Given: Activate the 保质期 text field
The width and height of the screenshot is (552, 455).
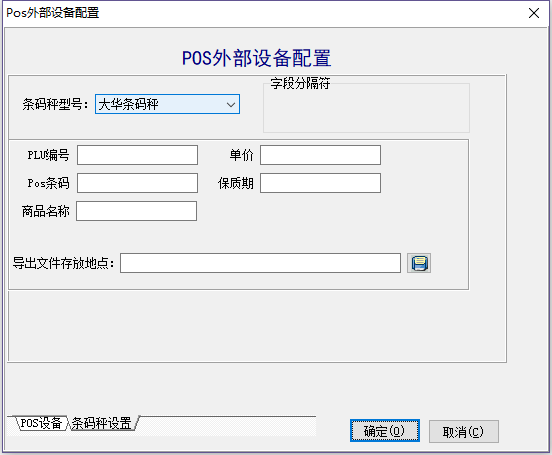Looking at the screenshot, I should click(x=320, y=183).
